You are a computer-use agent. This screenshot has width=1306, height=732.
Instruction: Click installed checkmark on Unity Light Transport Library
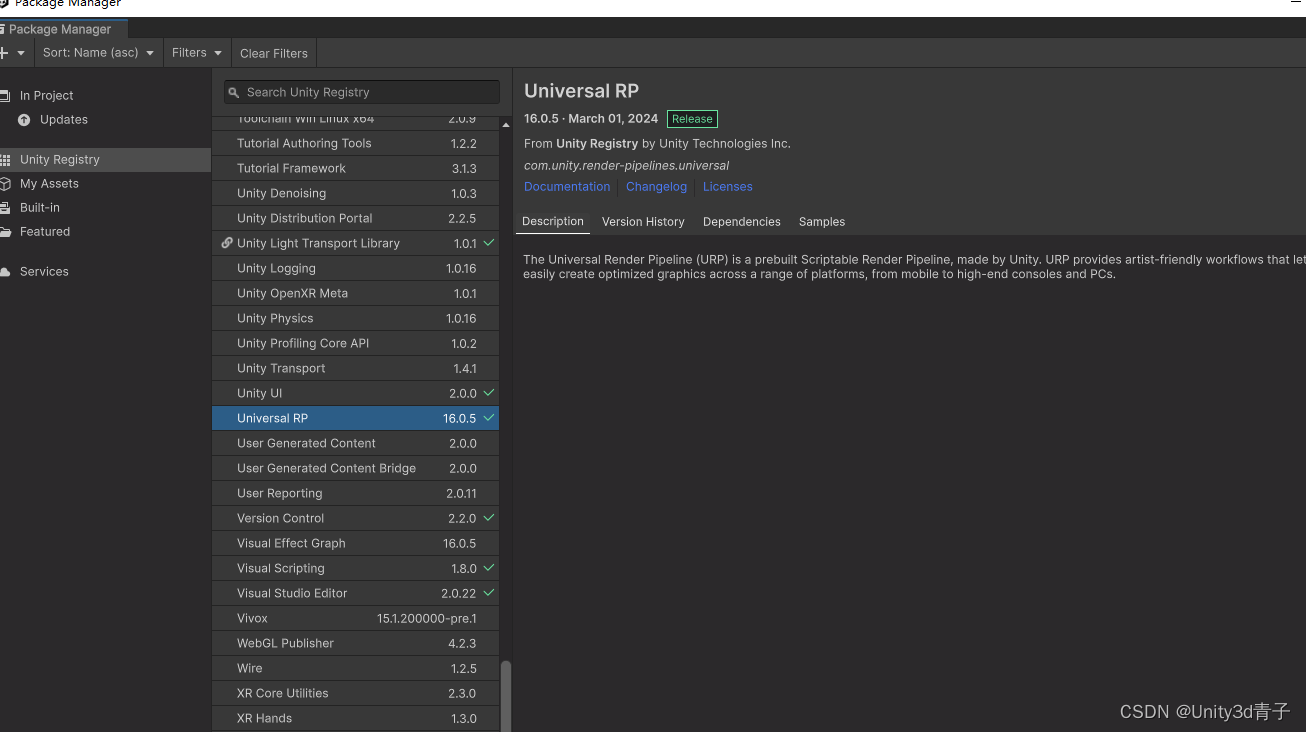[489, 243]
